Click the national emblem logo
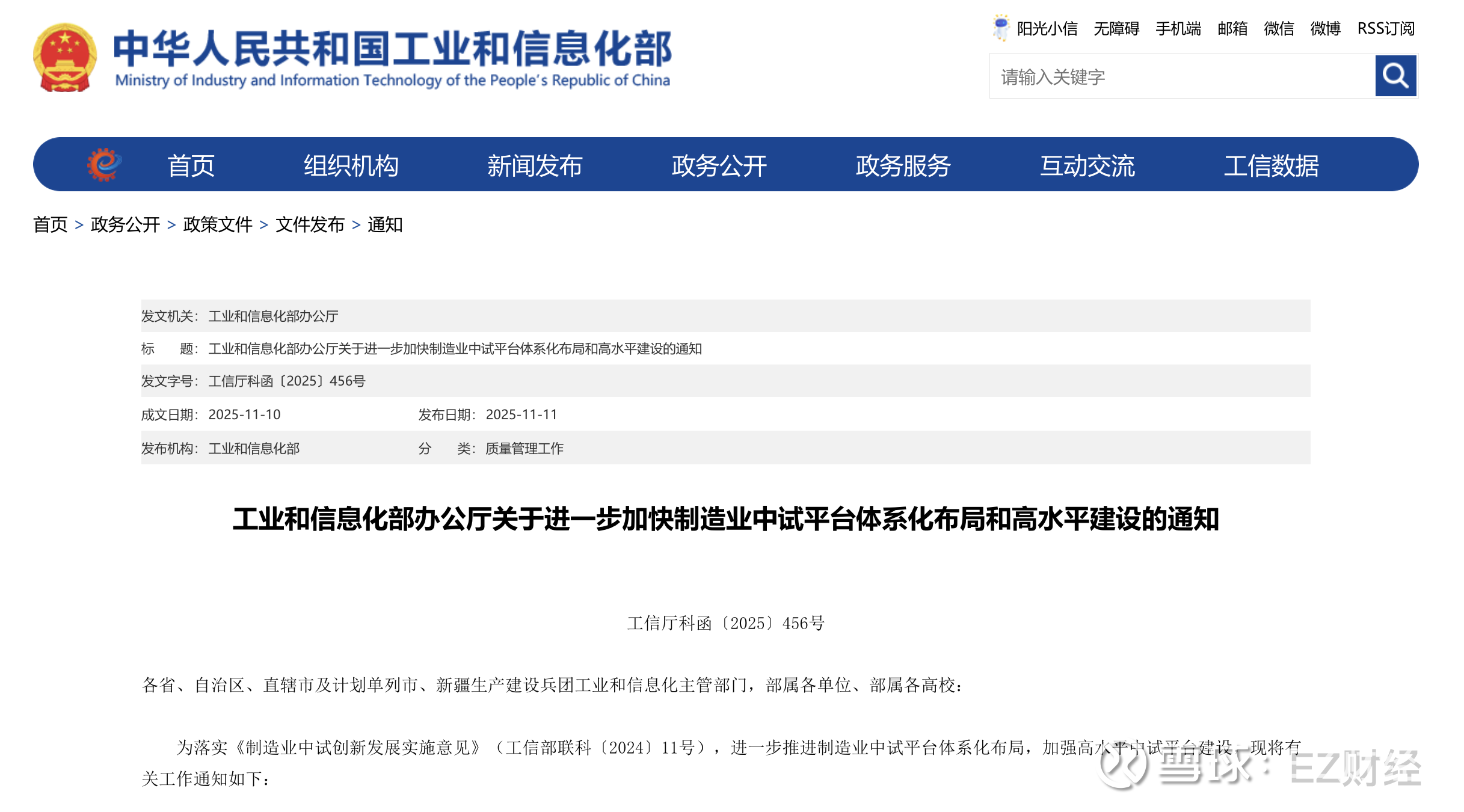The width and height of the screenshot is (1464, 812). 65,58
